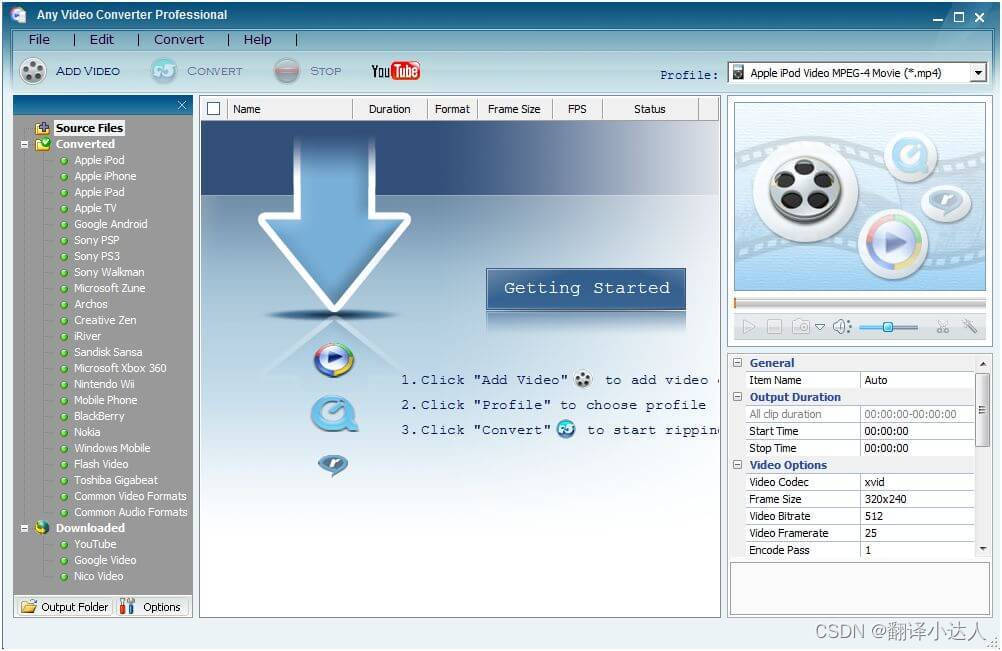Select YouTube under Downloaded

(95, 544)
